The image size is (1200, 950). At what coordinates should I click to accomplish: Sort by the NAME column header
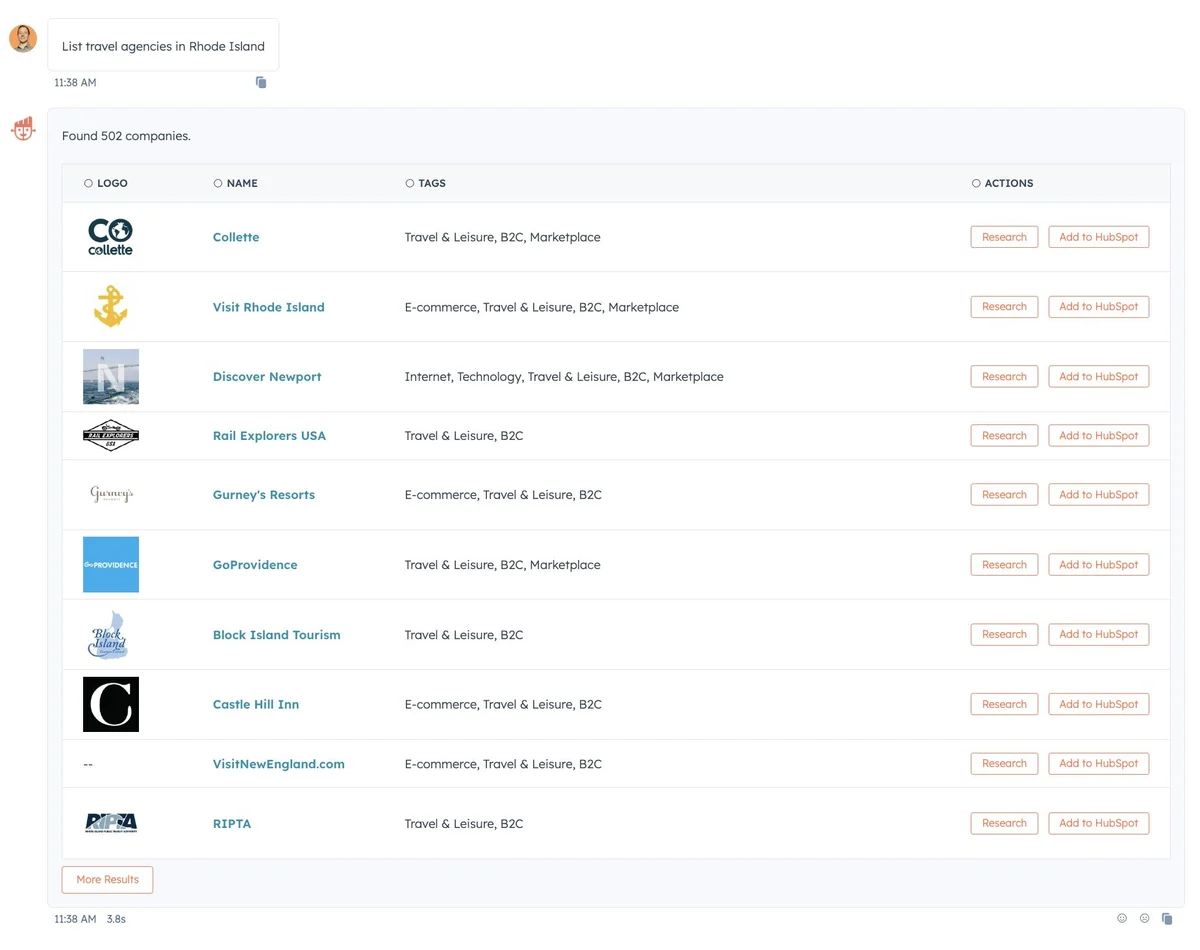(x=236, y=183)
